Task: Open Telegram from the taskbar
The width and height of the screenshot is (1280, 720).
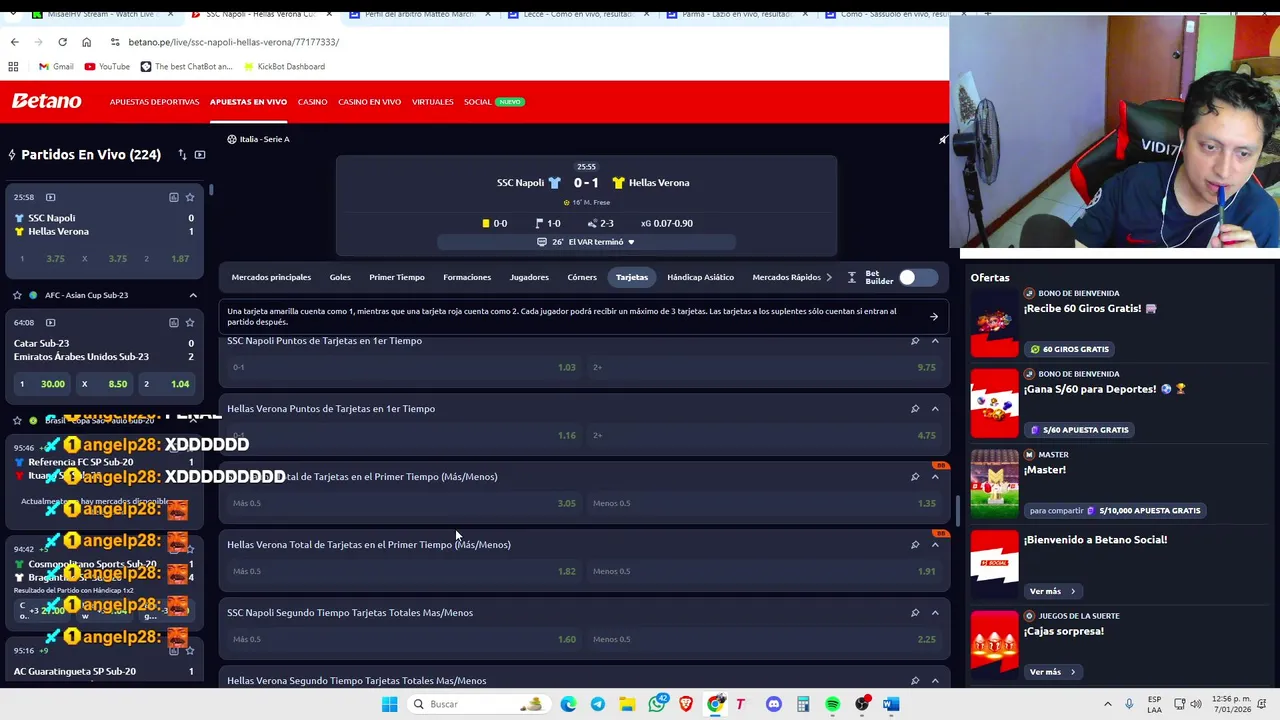Action: [597, 704]
